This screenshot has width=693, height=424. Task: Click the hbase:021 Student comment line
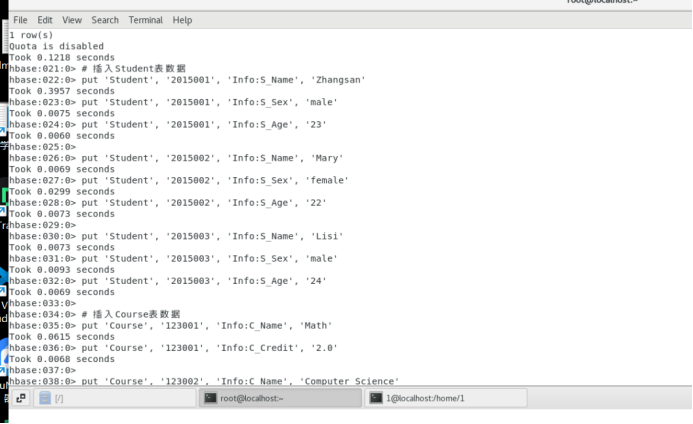[98, 69]
